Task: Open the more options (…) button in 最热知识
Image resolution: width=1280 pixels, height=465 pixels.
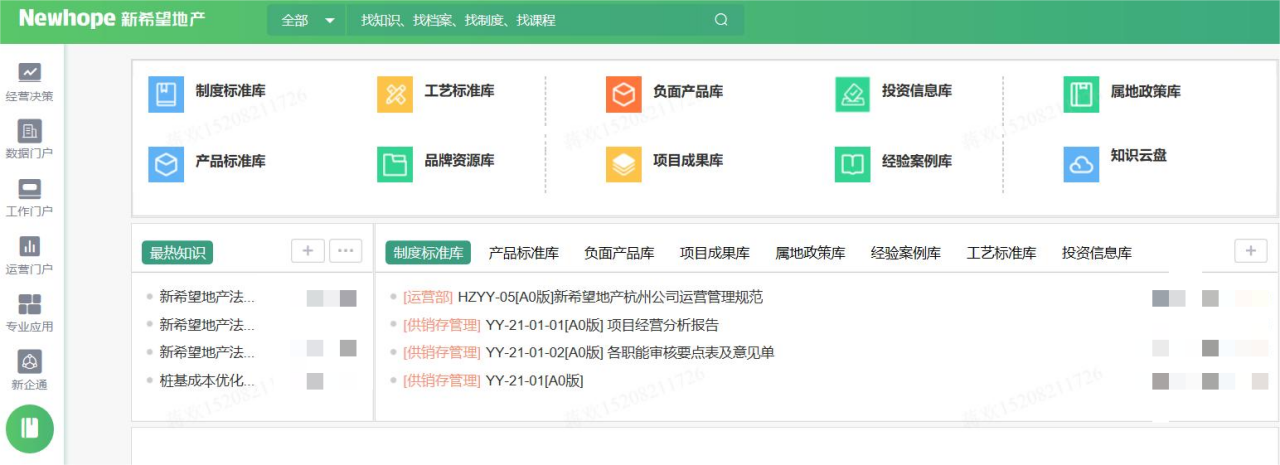Action: (x=345, y=251)
